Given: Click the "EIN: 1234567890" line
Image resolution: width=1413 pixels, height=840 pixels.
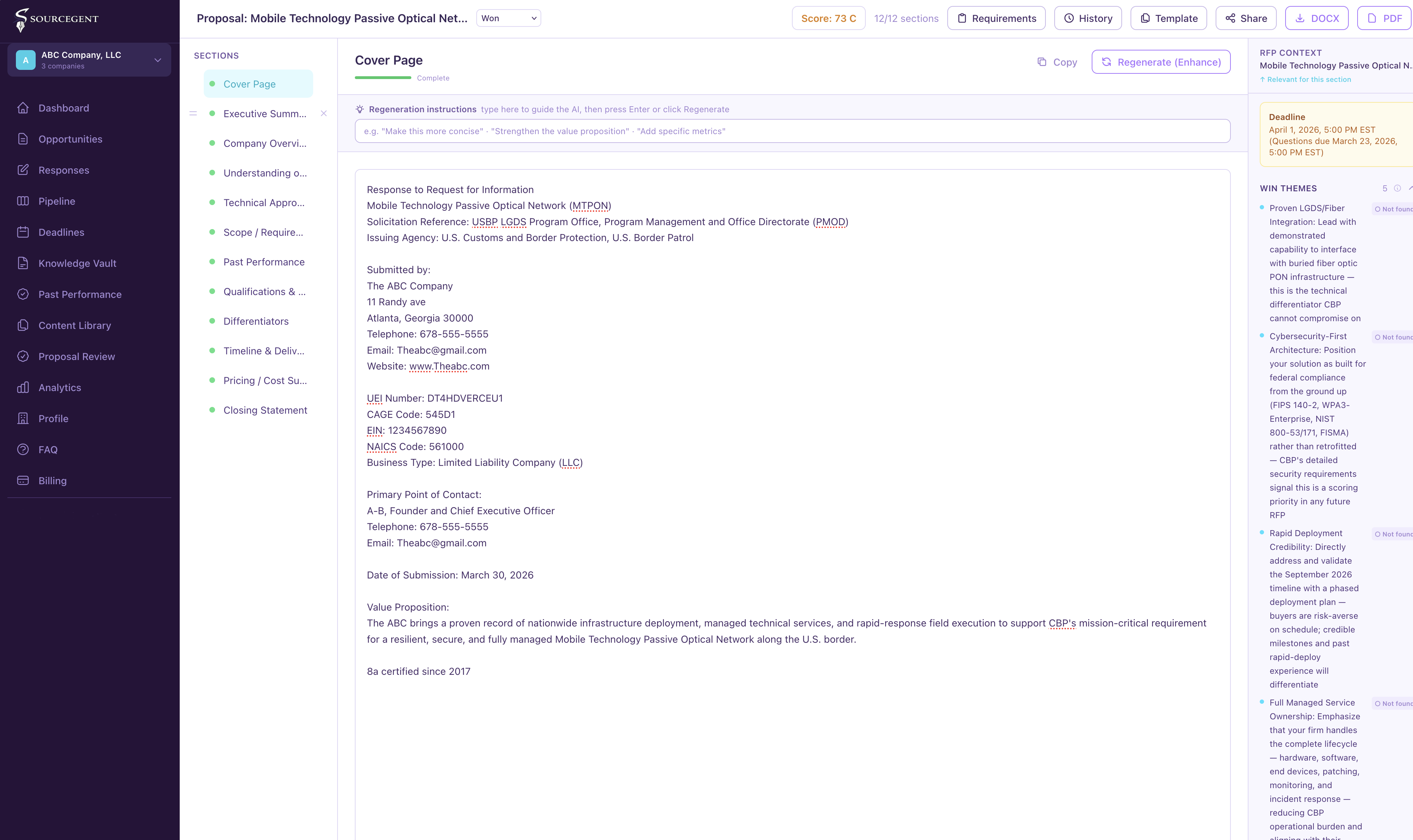Looking at the screenshot, I should tap(406, 431).
